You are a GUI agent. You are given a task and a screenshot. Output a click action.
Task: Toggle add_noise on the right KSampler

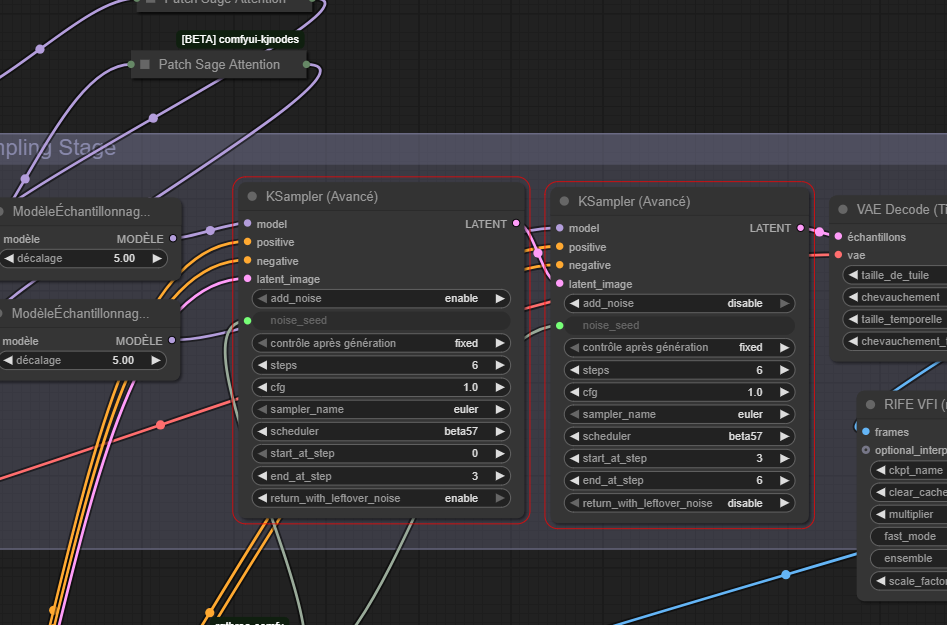coord(680,303)
